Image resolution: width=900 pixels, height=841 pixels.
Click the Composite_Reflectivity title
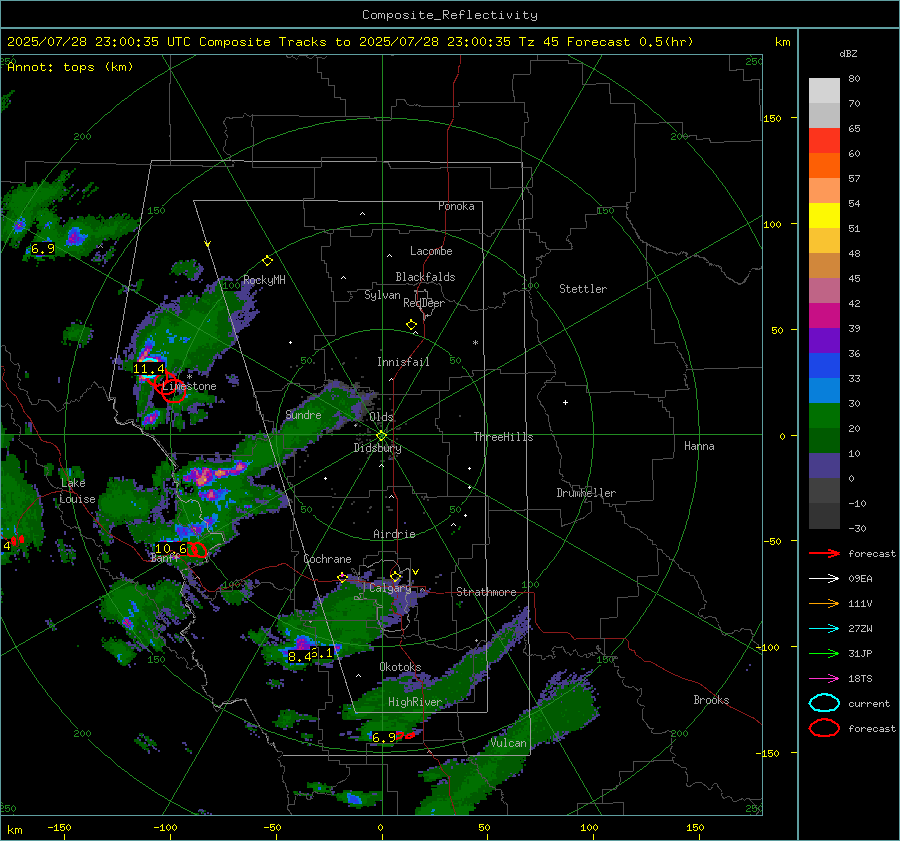pyautogui.click(x=450, y=15)
